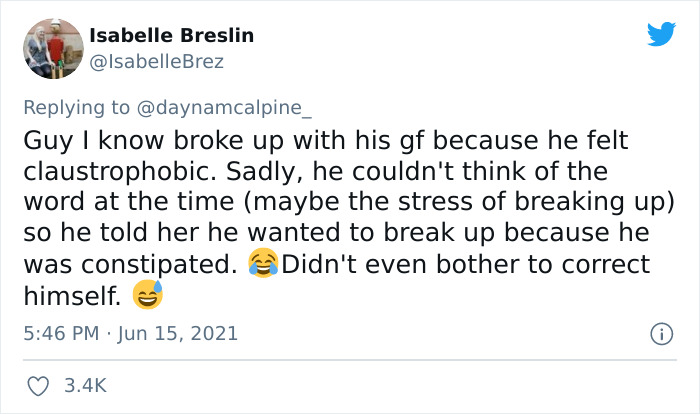Open Isabelle Breslin's profile picture
The image size is (700, 414).
pyautogui.click(x=52, y=48)
